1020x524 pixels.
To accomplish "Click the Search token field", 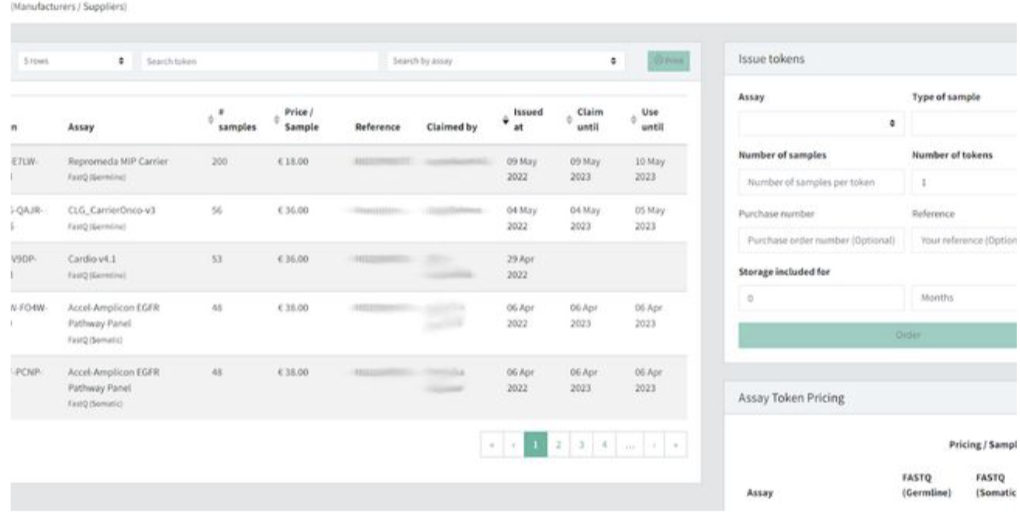I will click(x=259, y=61).
